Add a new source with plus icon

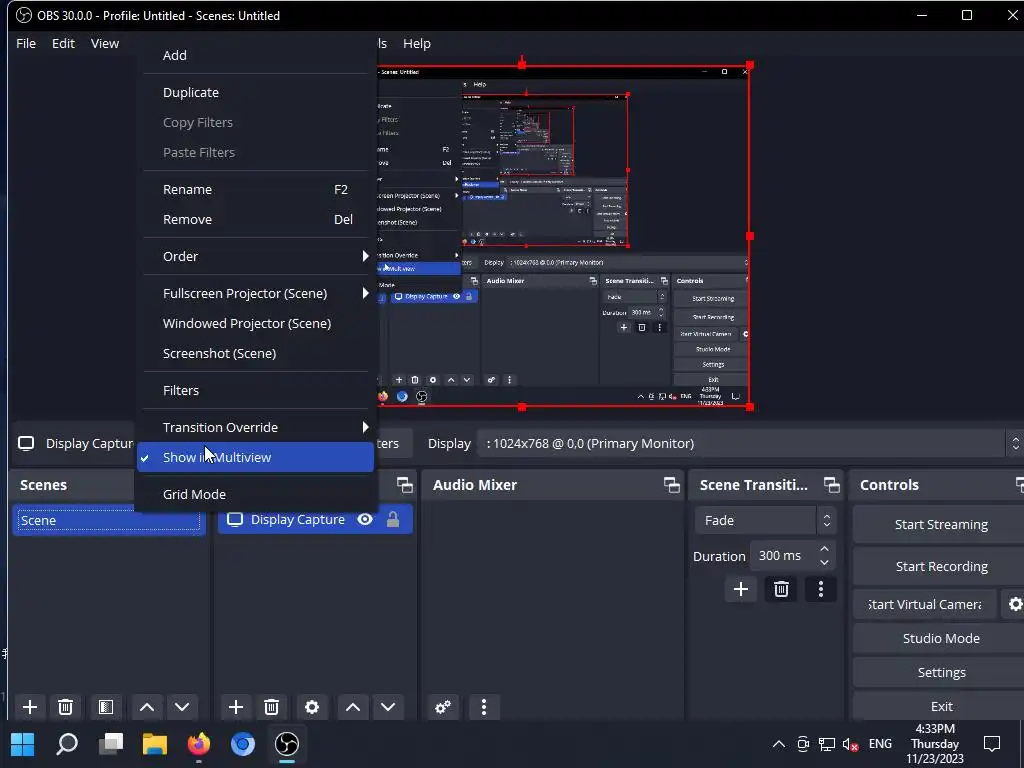(x=236, y=707)
